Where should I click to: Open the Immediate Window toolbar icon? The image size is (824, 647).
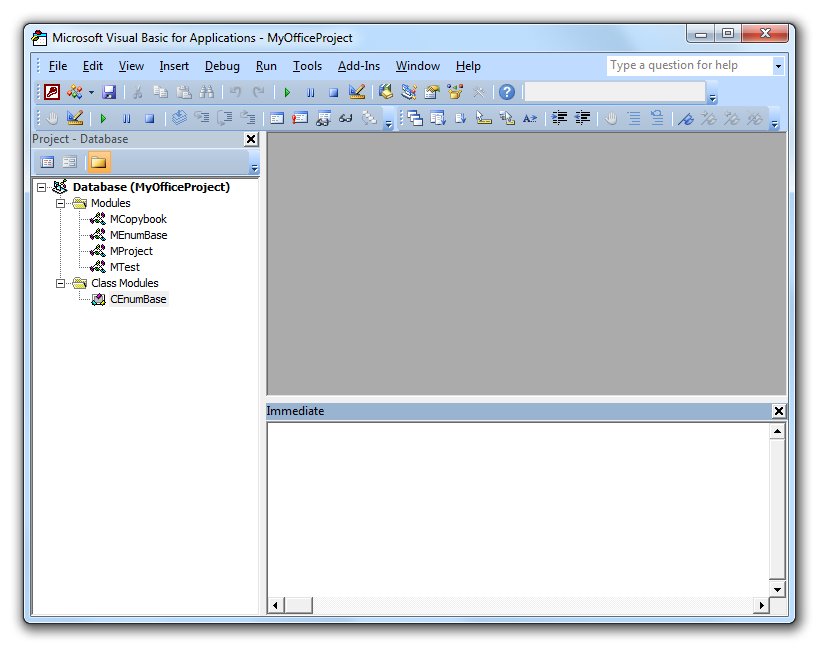[300, 118]
